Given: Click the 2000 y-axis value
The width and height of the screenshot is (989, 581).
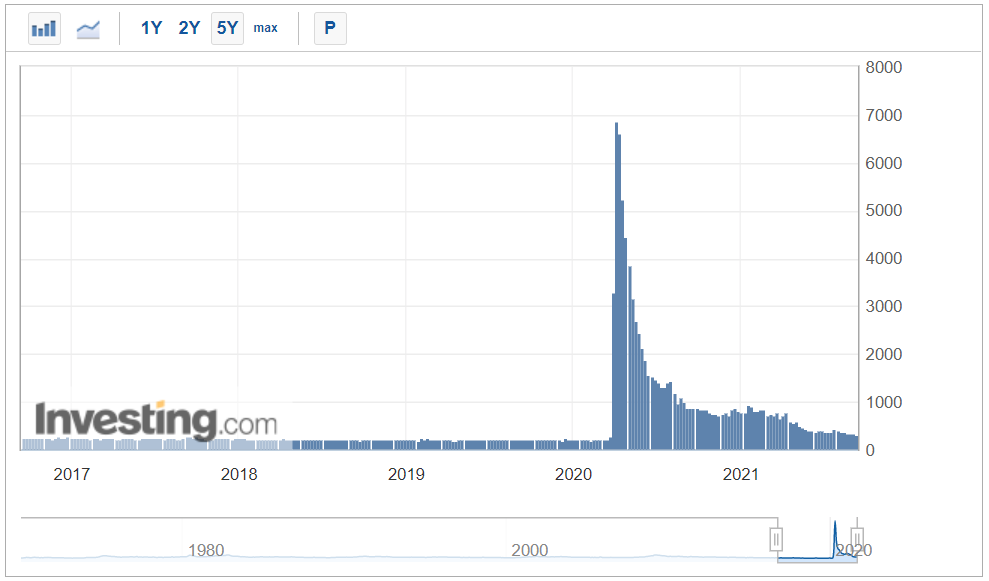Looking at the screenshot, I should pyautogui.click(x=884, y=355).
